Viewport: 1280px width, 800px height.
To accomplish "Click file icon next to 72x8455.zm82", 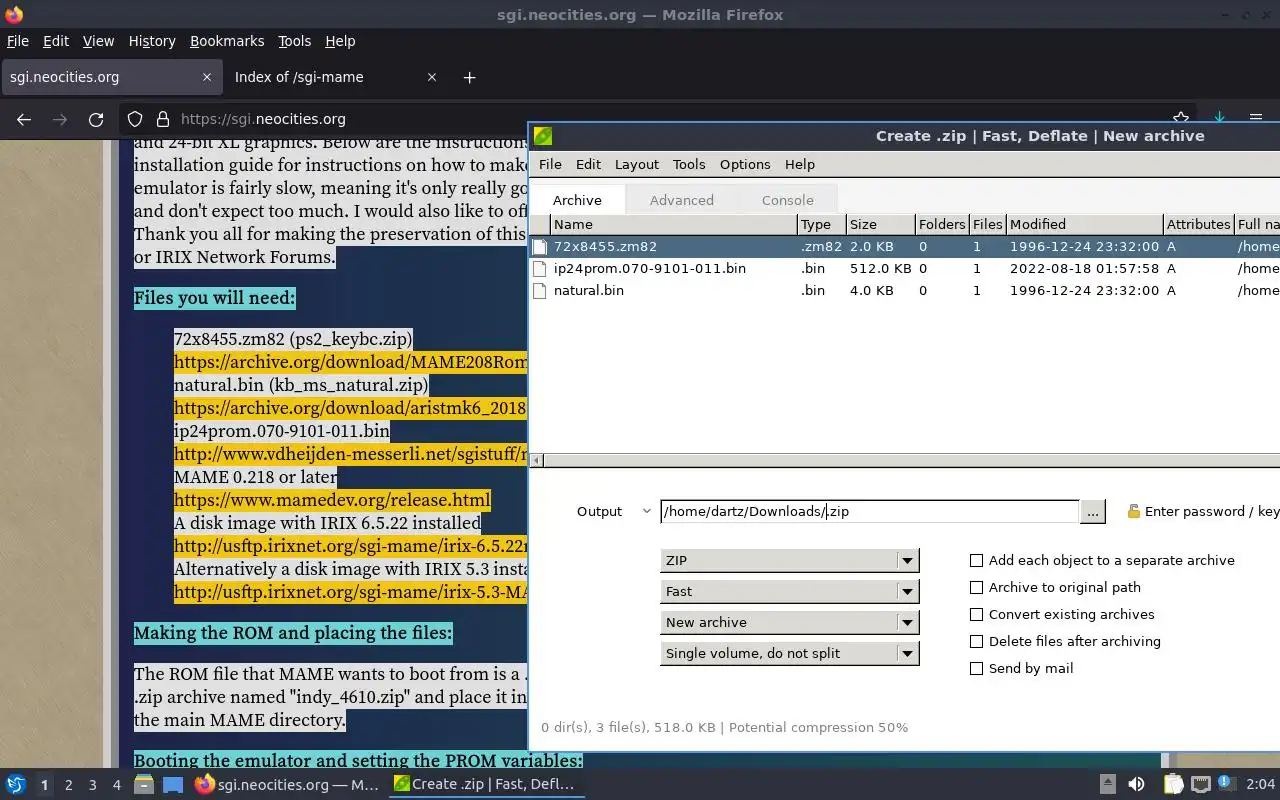I will (540, 246).
